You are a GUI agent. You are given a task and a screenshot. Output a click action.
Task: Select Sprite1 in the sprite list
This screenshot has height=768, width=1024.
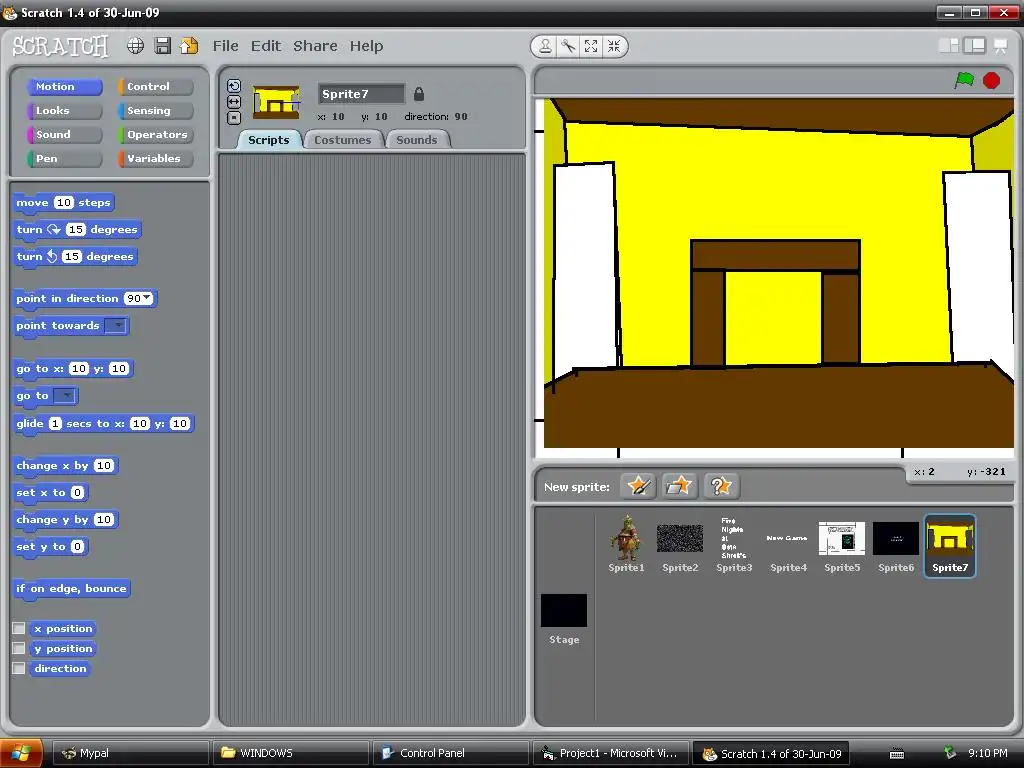[626, 545]
